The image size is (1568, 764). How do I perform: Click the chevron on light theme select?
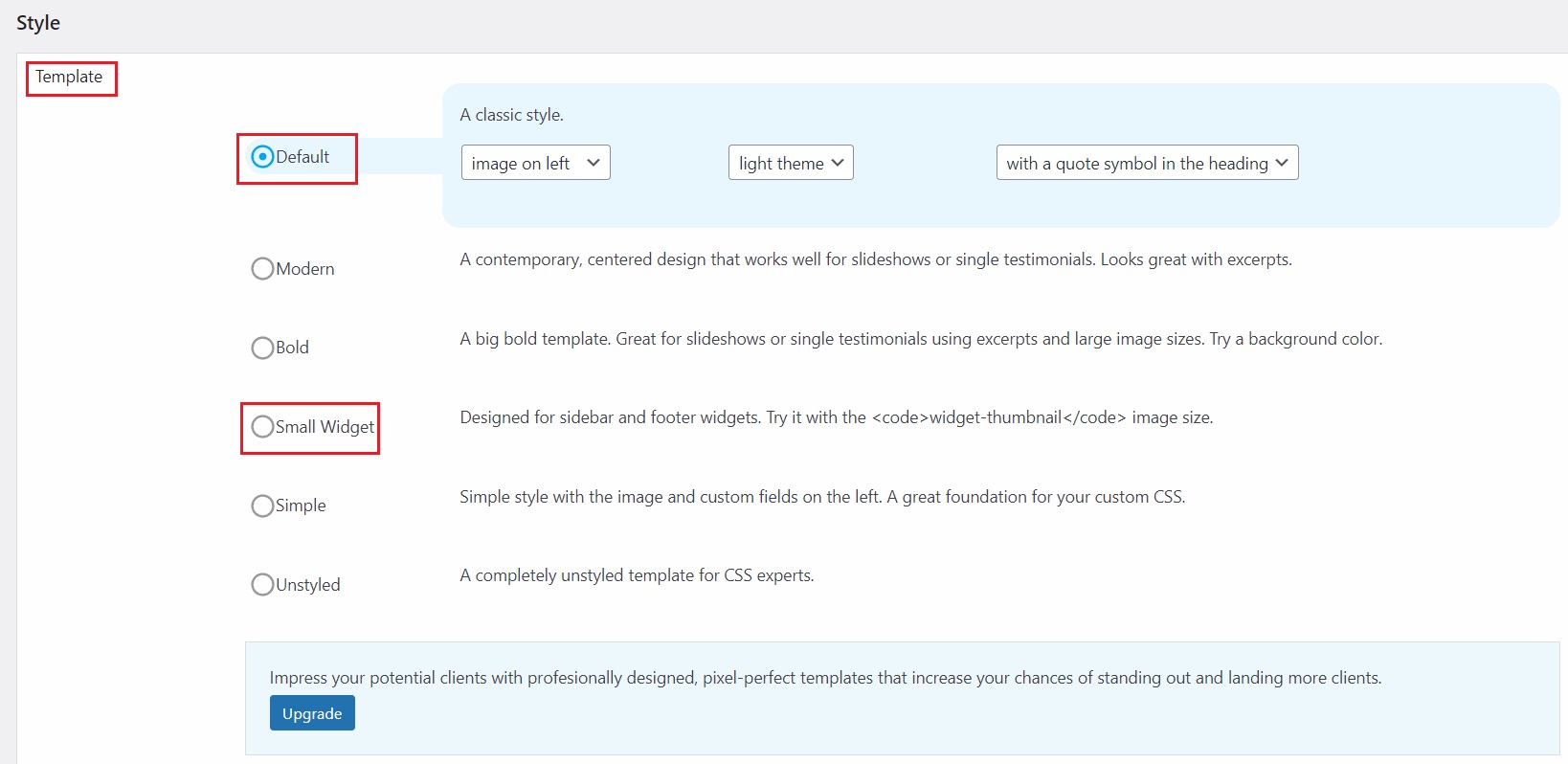tap(838, 163)
